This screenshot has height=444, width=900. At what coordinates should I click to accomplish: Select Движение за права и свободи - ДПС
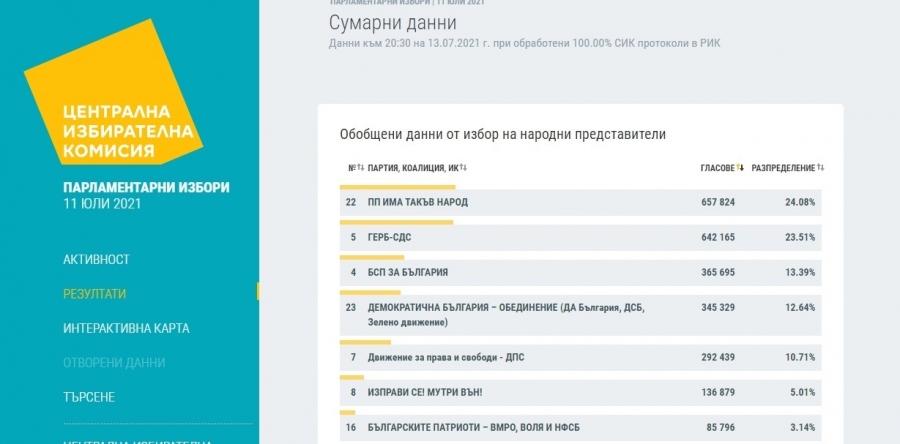(580, 357)
